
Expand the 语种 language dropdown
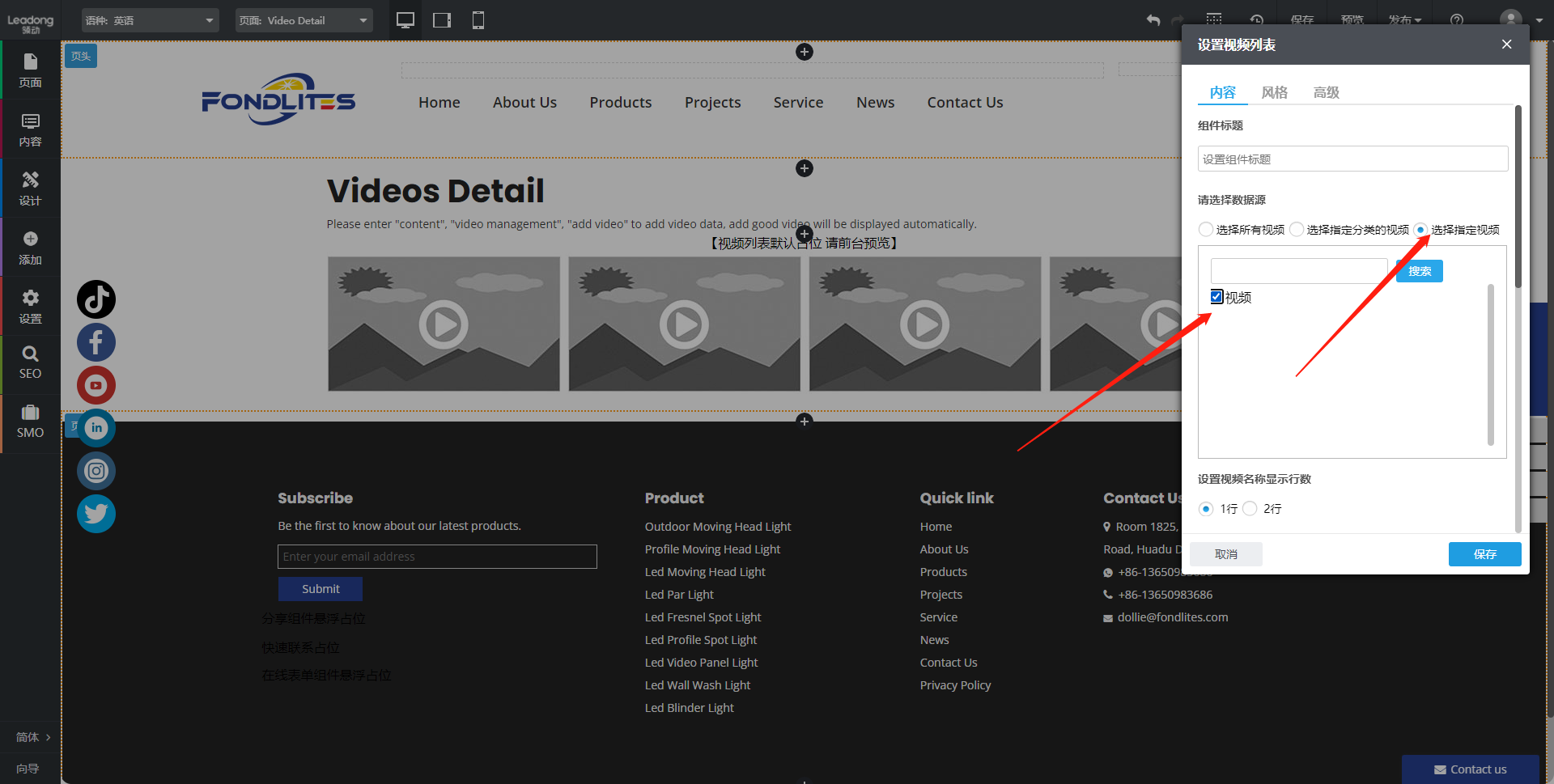pyautogui.click(x=151, y=20)
